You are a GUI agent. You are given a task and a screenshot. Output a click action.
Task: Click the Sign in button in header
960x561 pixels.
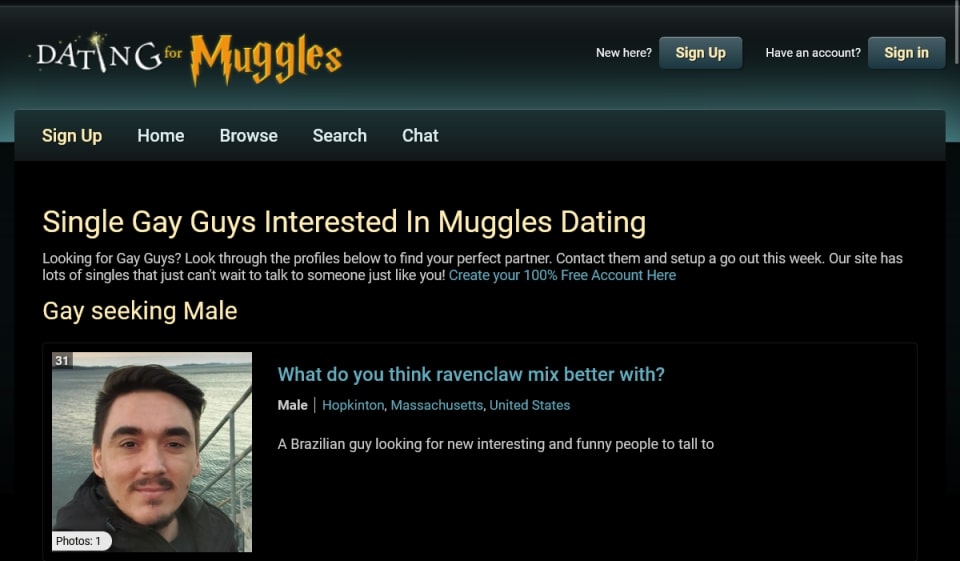(x=906, y=53)
